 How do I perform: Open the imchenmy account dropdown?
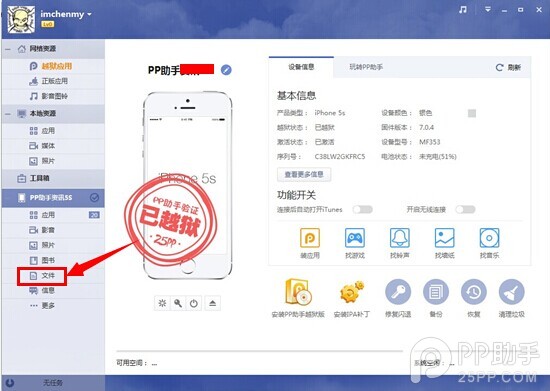click(x=66, y=14)
